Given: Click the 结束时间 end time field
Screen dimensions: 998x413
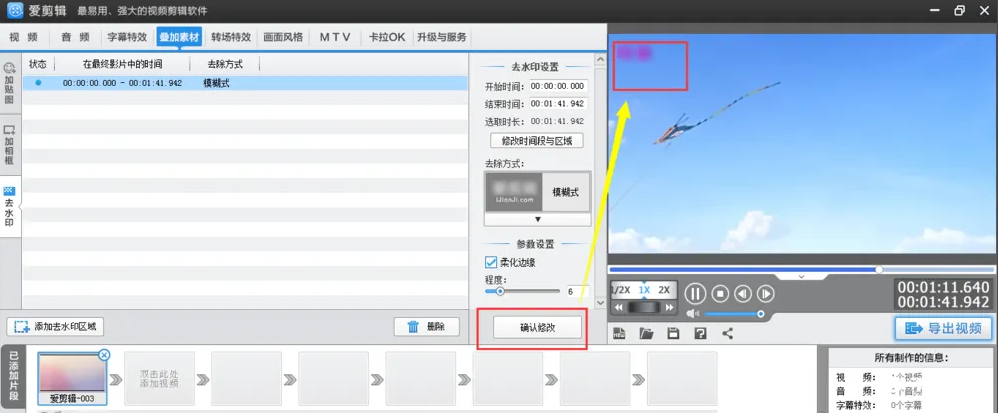Looking at the screenshot, I should click(559, 104).
